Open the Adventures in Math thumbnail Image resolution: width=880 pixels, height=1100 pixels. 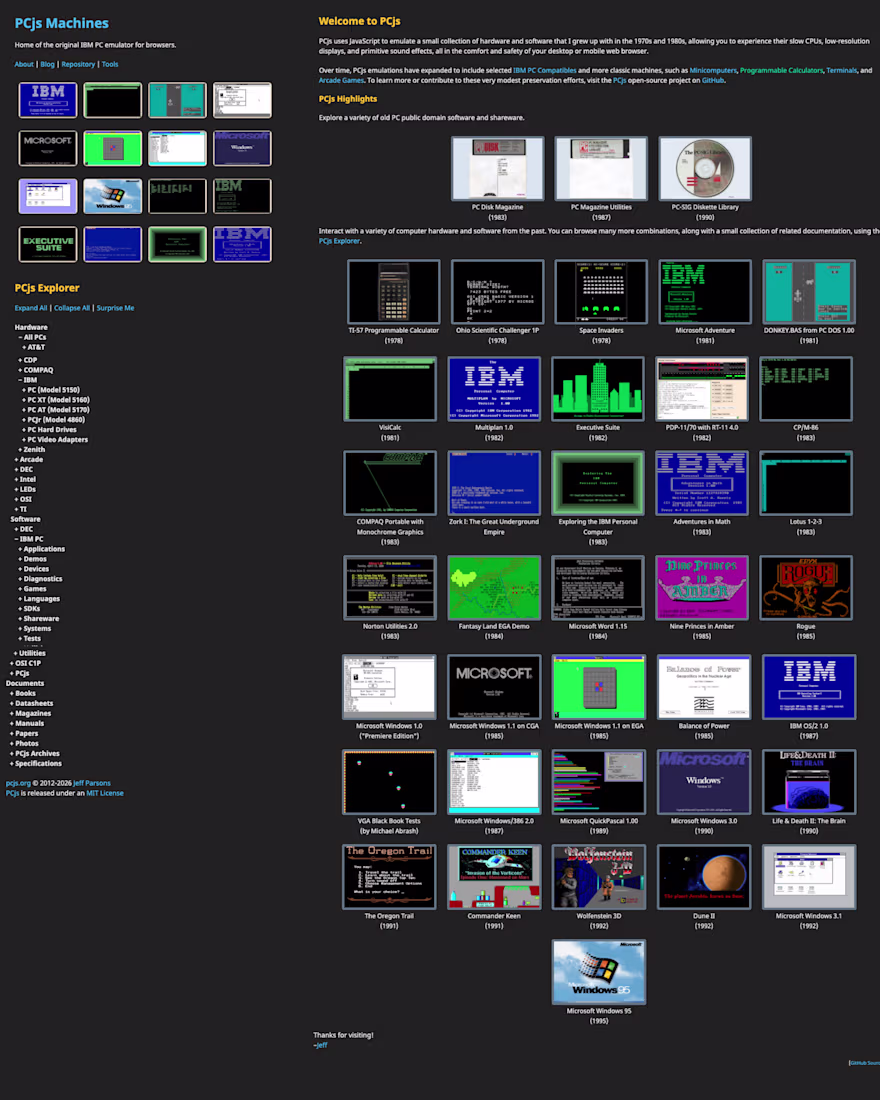click(x=702, y=483)
